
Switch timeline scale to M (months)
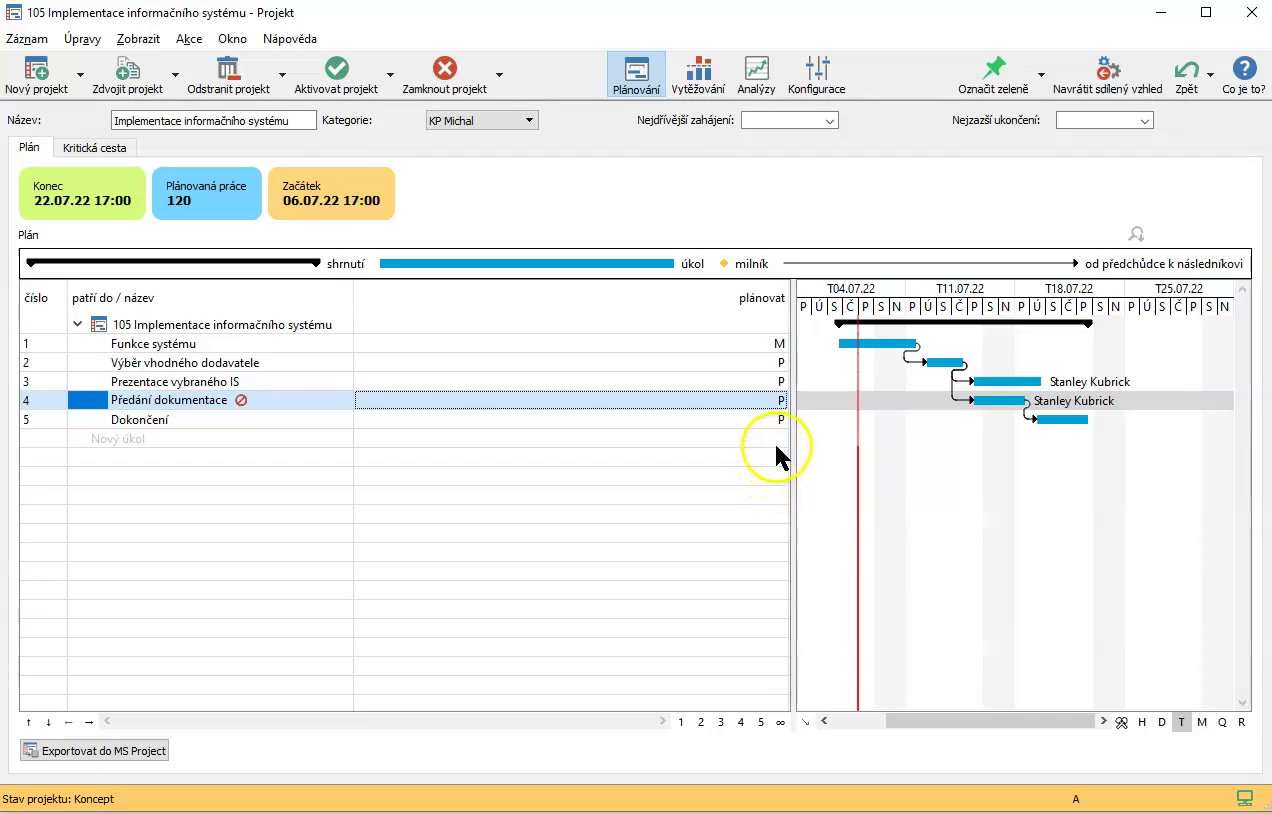tap(1202, 722)
